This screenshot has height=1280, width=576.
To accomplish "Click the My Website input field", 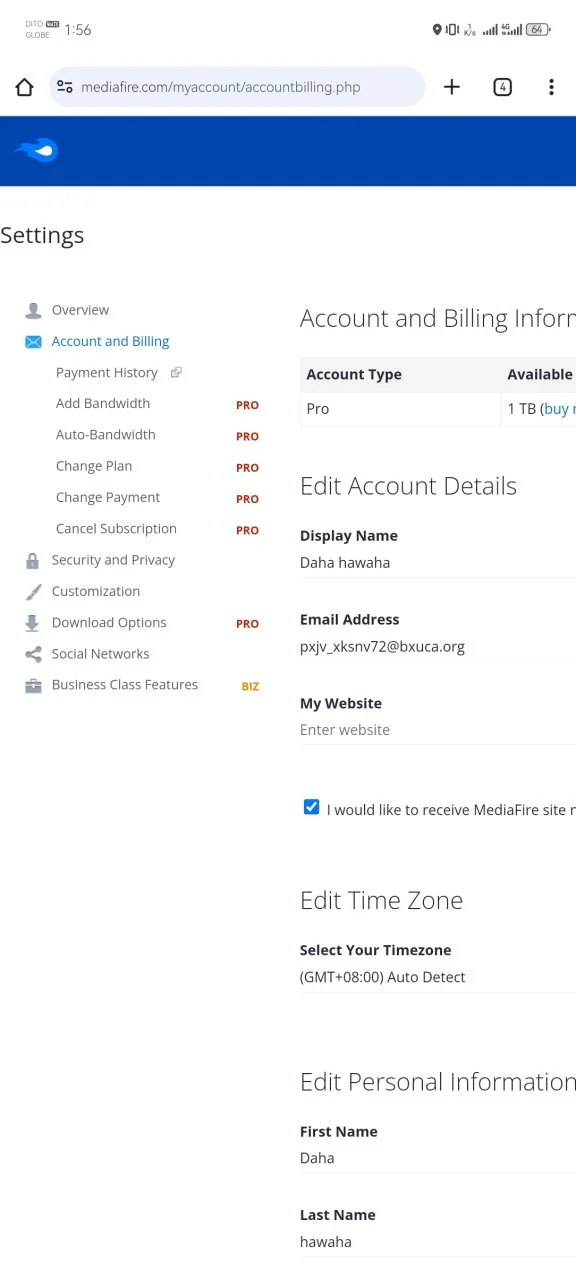I will [x=438, y=730].
